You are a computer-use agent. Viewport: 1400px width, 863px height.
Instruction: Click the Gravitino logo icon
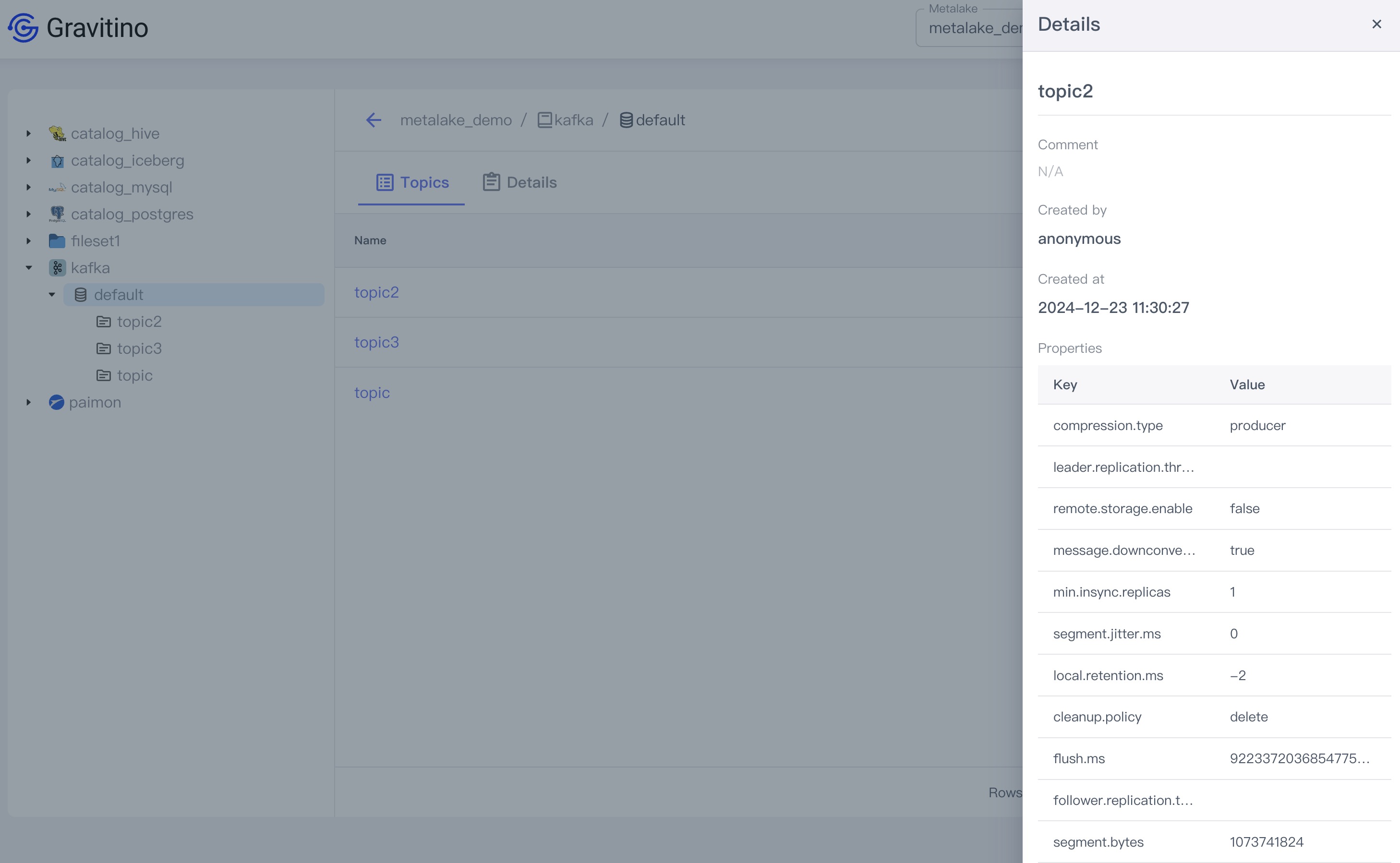23,27
